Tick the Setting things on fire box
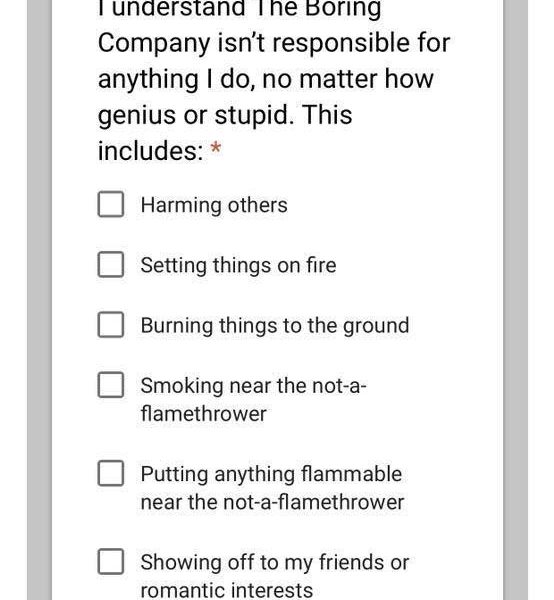The image size is (554, 600). pyautogui.click(x=111, y=264)
